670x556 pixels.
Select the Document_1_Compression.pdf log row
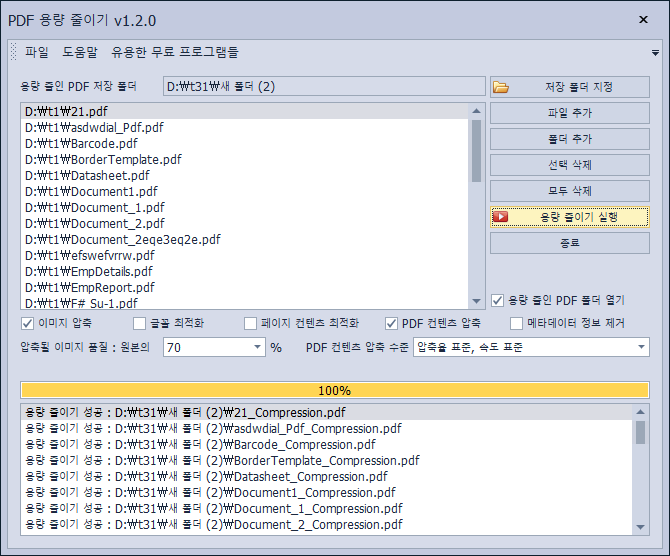pos(327,509)
